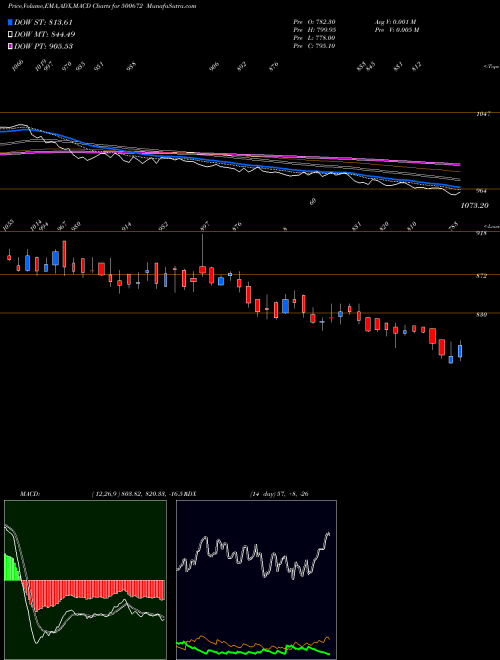500x660 pixels.
Task: Select the DOW PT 905.53 text
Action: (x=43, y=46)
